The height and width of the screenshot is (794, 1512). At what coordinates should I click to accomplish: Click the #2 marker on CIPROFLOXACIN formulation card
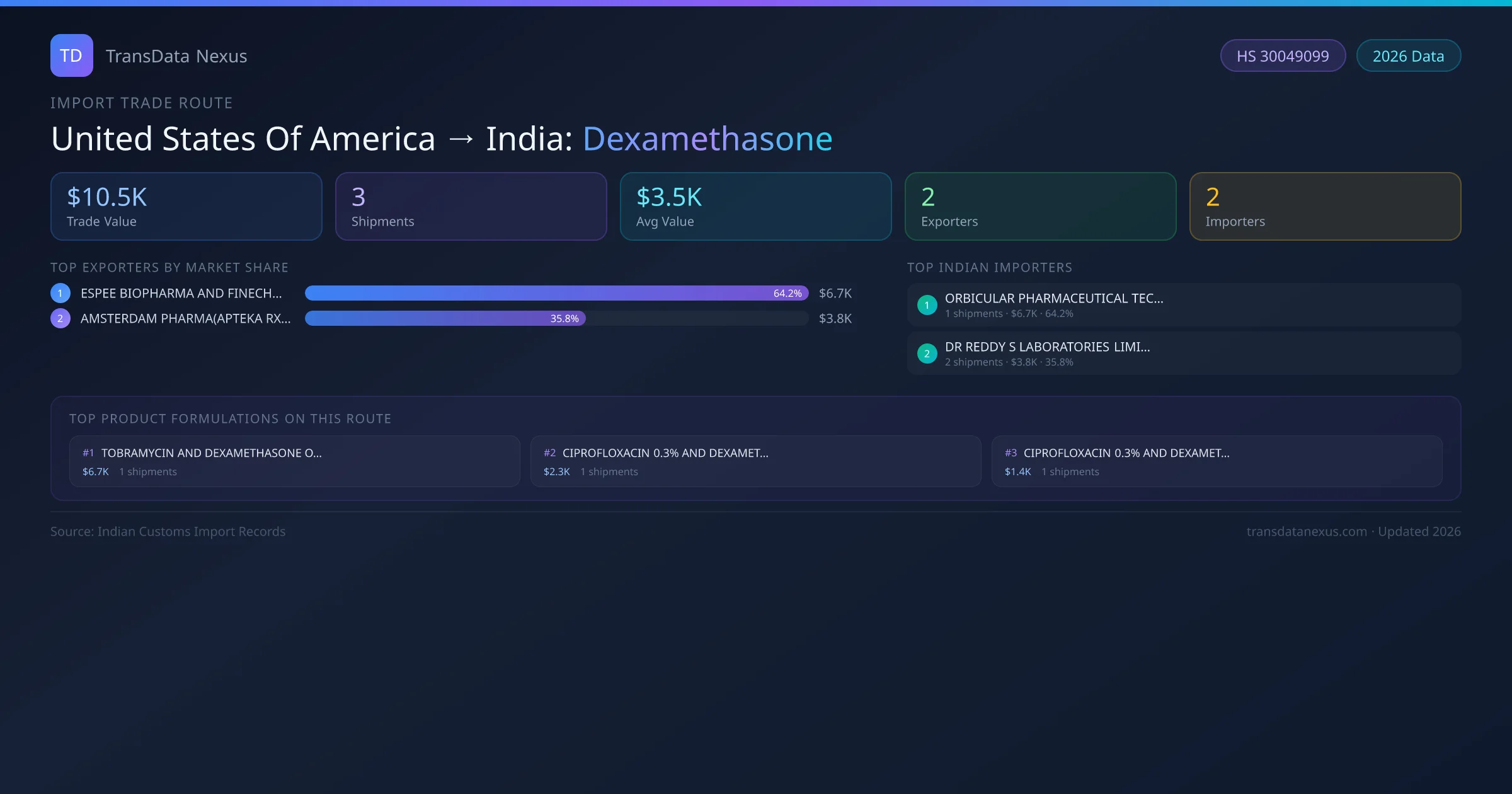tap(549, 452)
